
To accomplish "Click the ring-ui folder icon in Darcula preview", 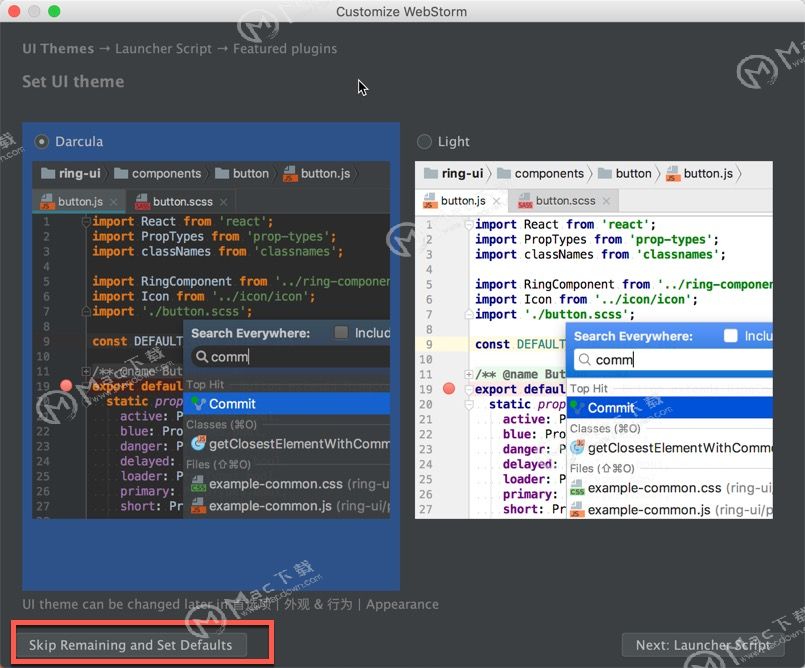I will coord(48,174).
